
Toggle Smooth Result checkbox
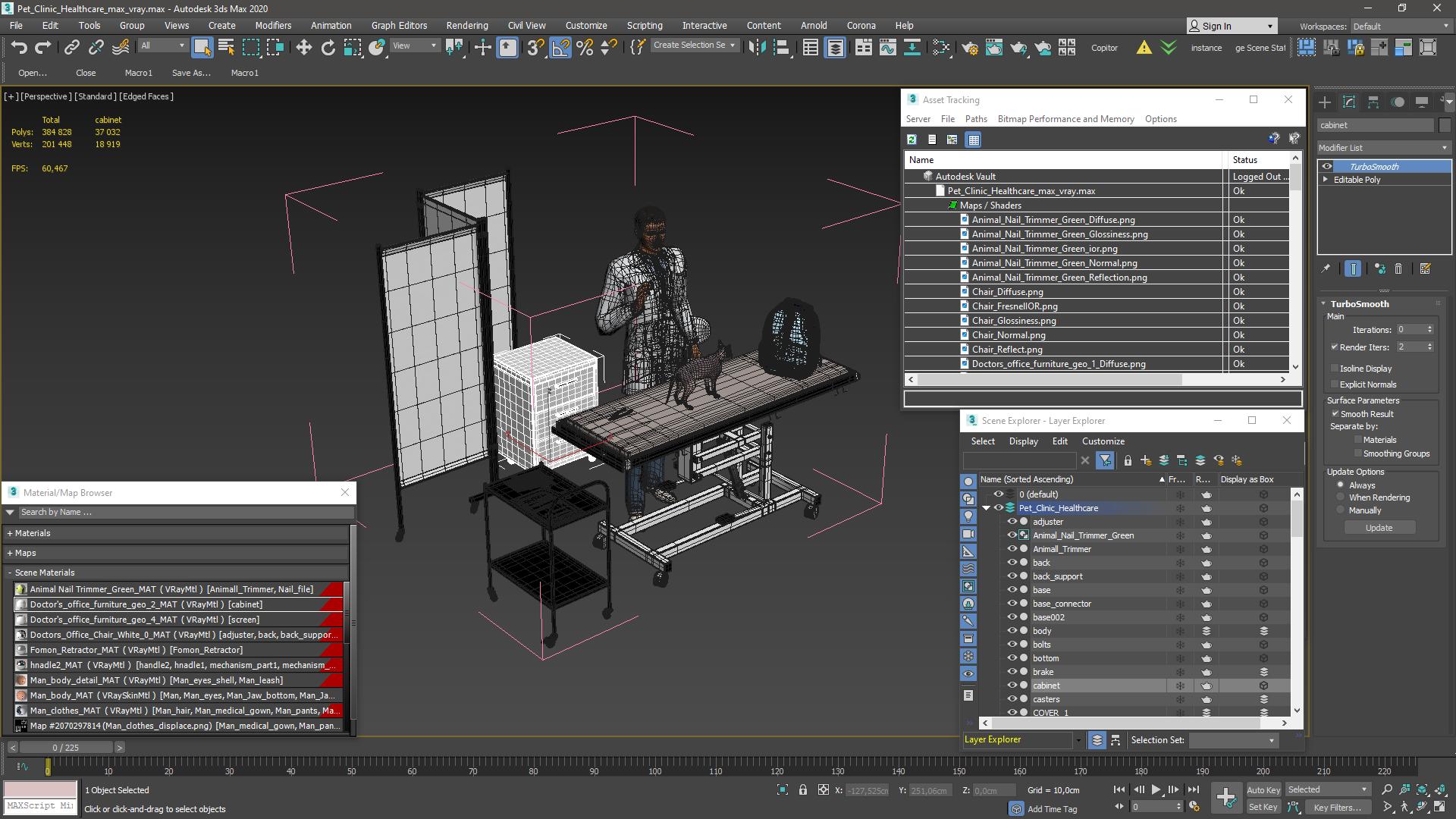tap(1335, 414)
